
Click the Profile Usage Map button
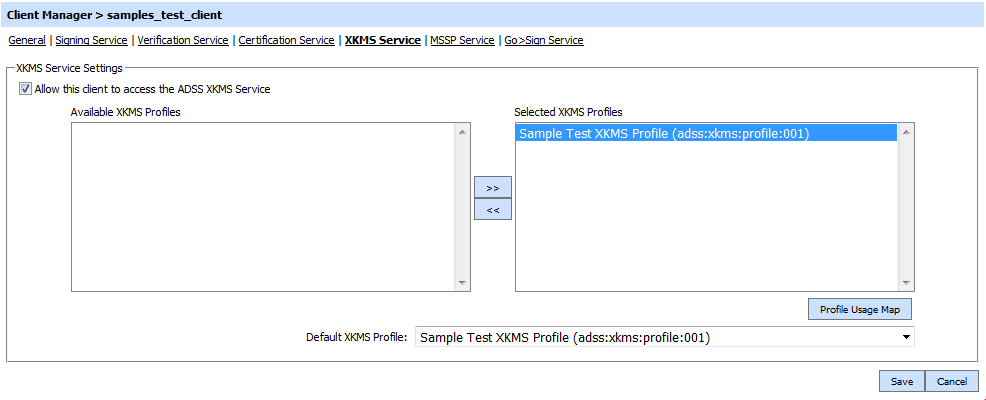(859, 309)
